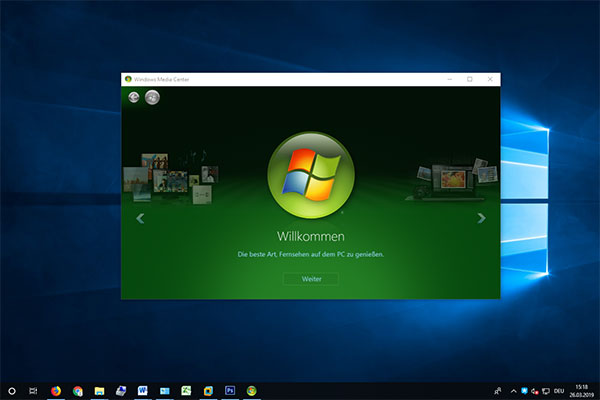Image resolution: width=600 pixels, height=400 pixels.
Task: Minimize the Windows Media Center window
Action: click(450, 79)
